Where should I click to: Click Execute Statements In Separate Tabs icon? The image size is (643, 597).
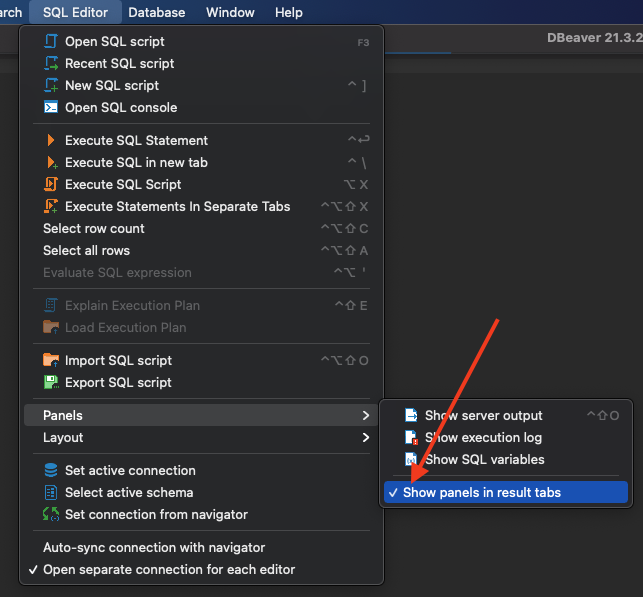(51, 206)
